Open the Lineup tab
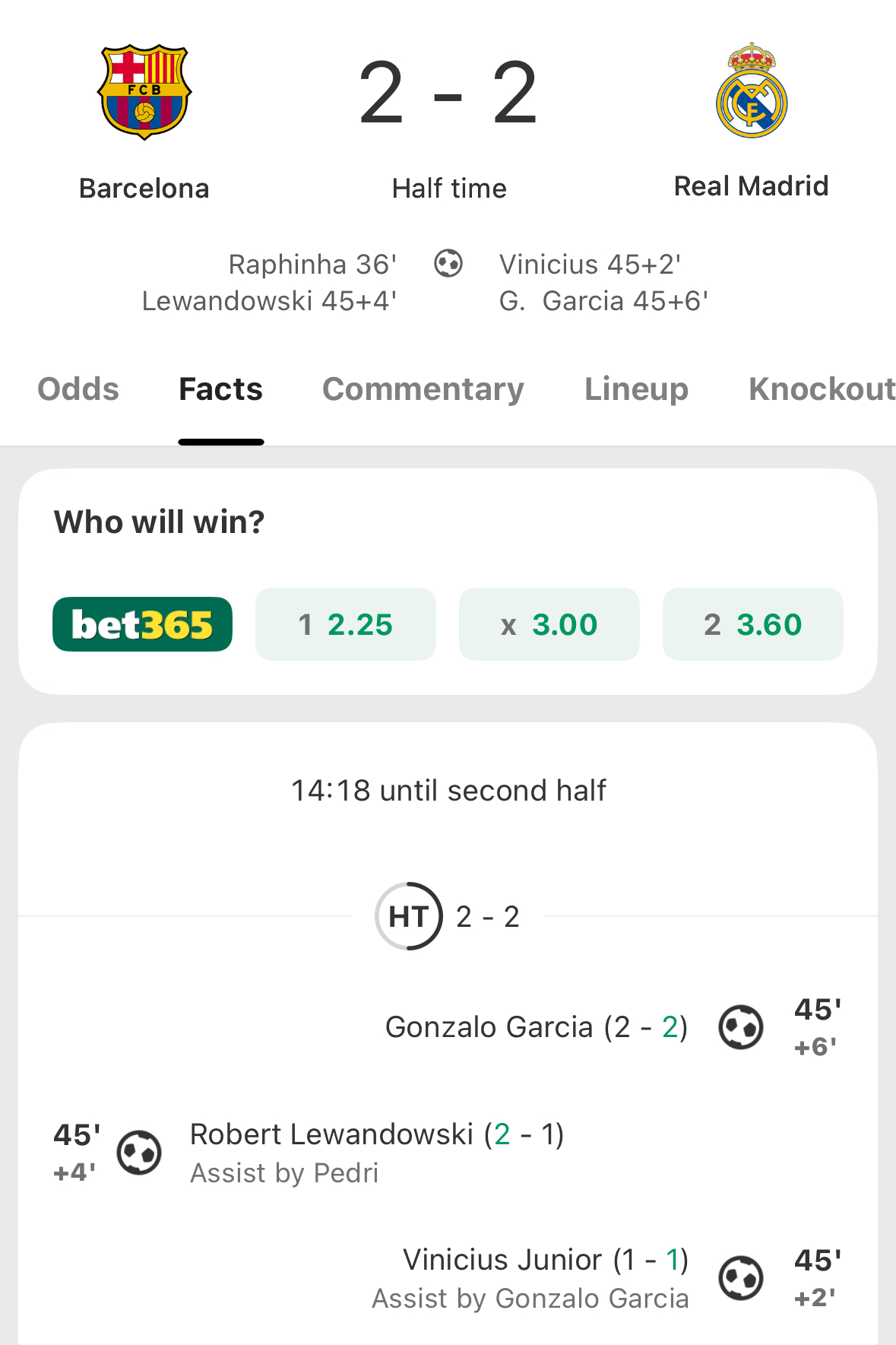This screenshot has height=1345, width=896. click(x=636, y=389)
